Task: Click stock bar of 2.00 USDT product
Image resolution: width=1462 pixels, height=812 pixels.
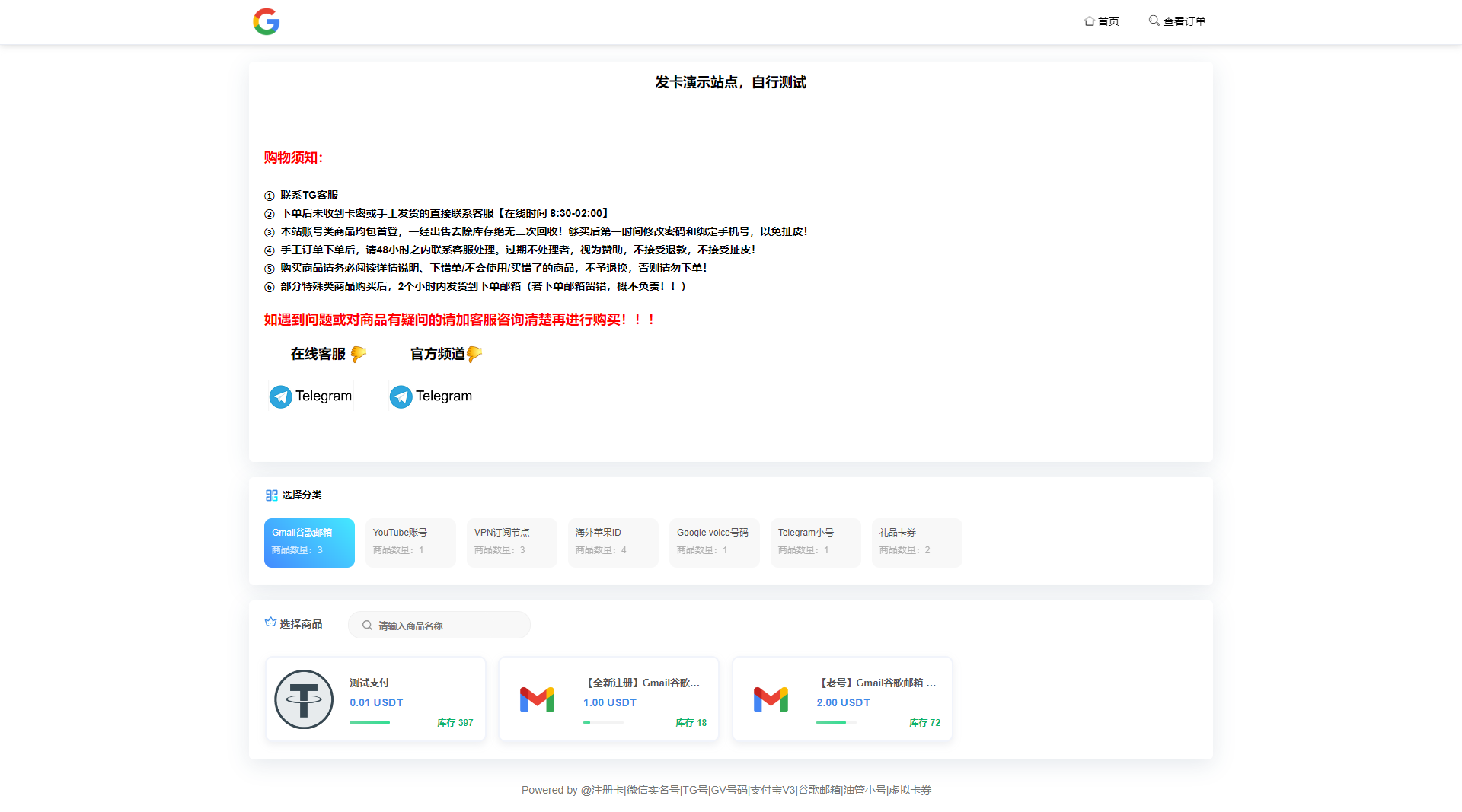Action: point(835,722)
